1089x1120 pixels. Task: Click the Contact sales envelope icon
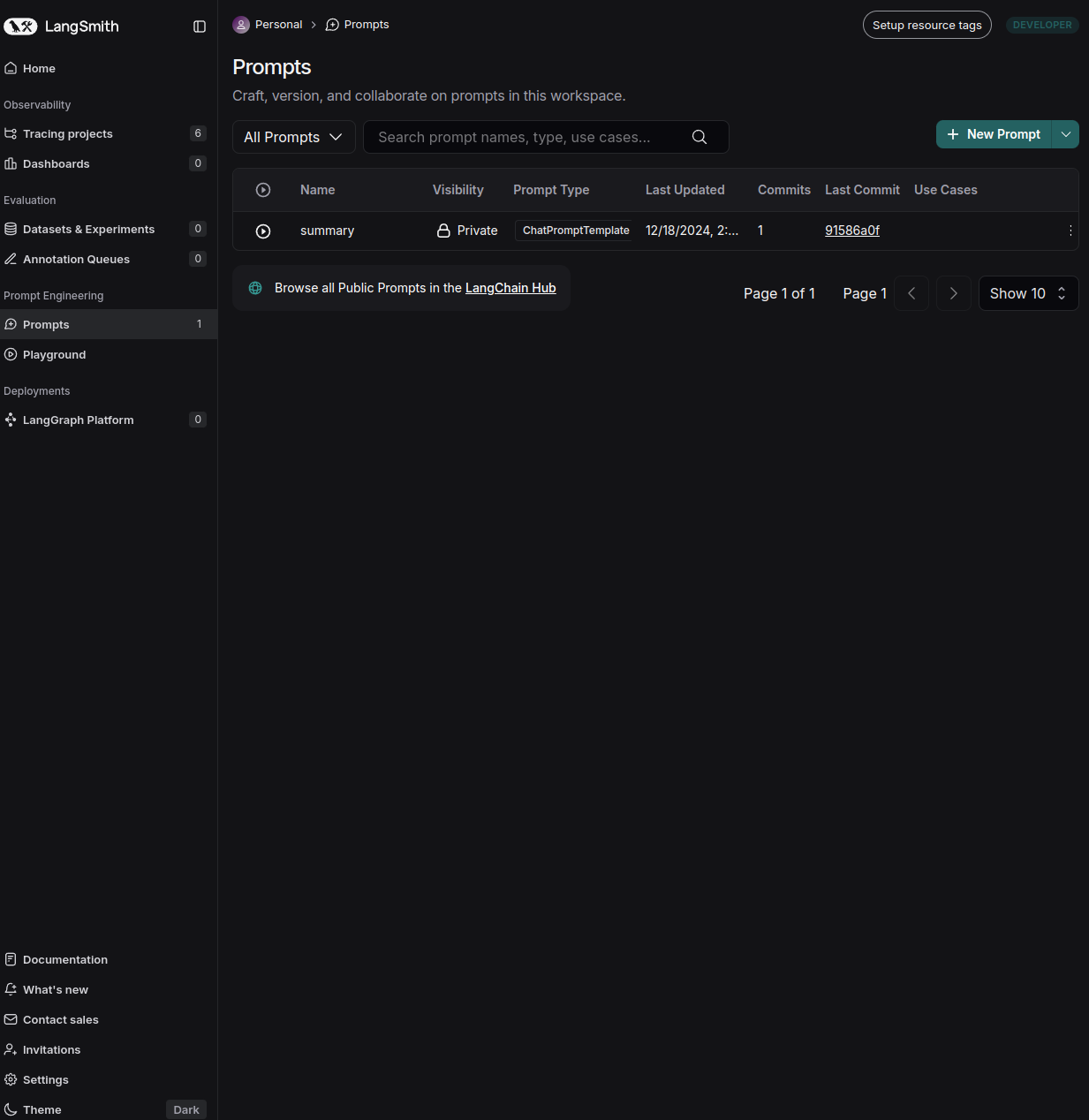[x=11, y=1019]
